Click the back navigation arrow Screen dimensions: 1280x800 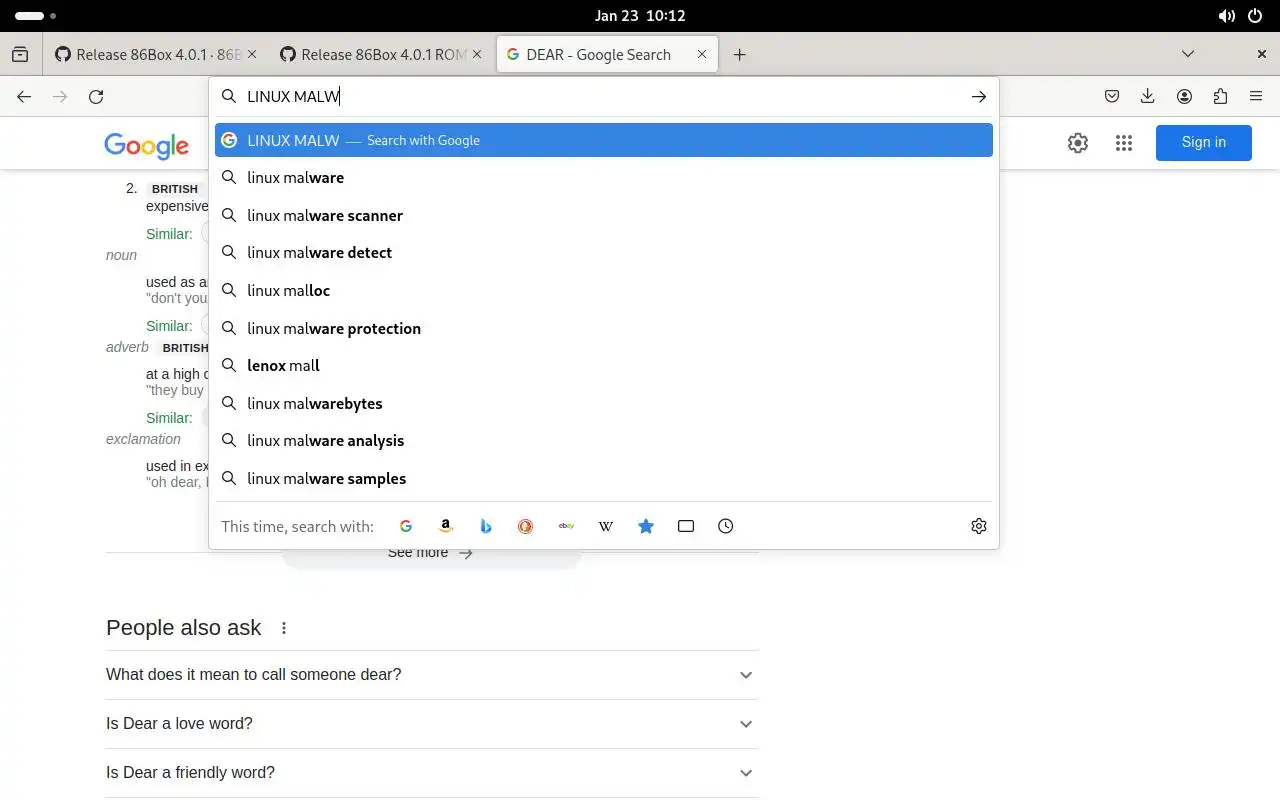[x=24, y=97]
